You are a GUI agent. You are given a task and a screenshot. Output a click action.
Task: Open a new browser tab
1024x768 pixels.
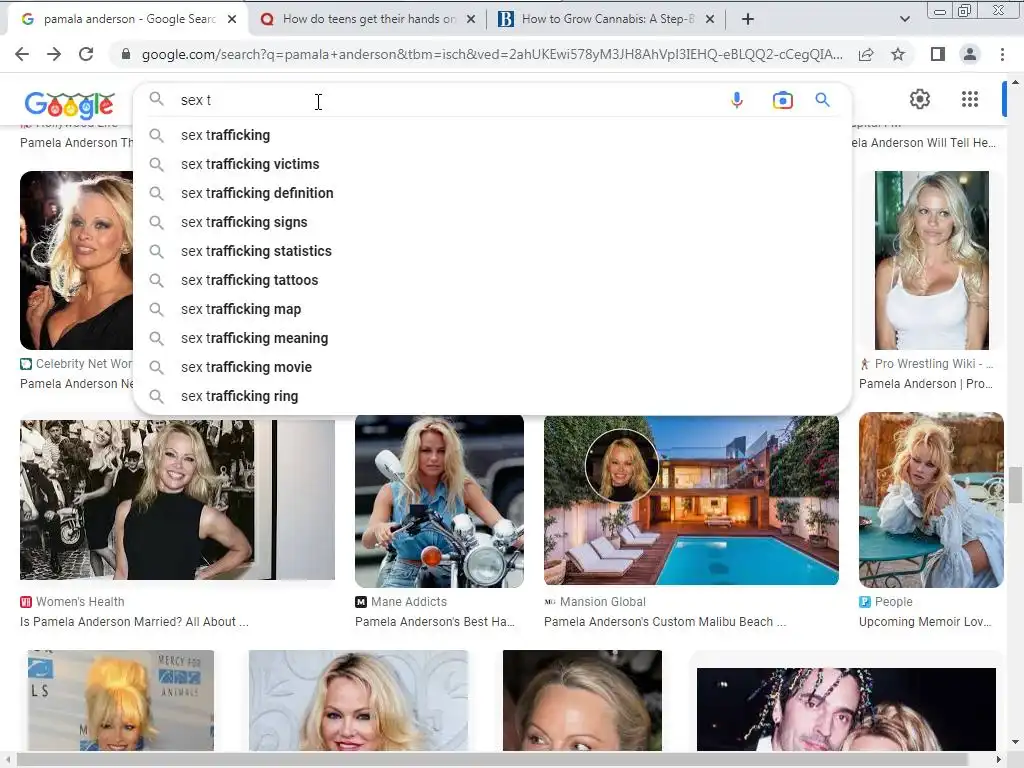748,19
